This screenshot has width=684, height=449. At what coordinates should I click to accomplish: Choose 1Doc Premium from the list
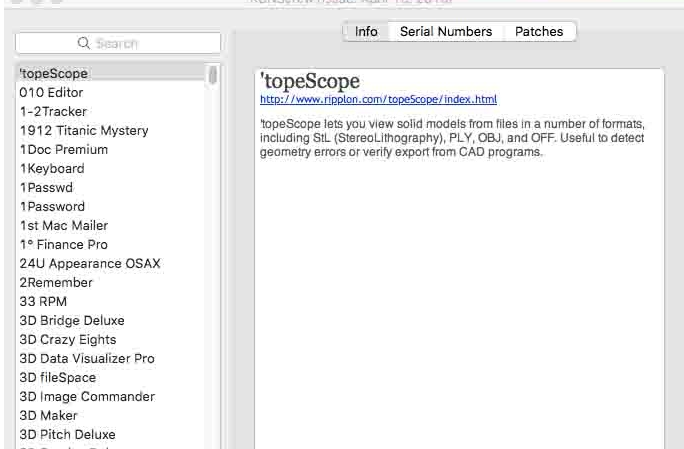point(111,149)
